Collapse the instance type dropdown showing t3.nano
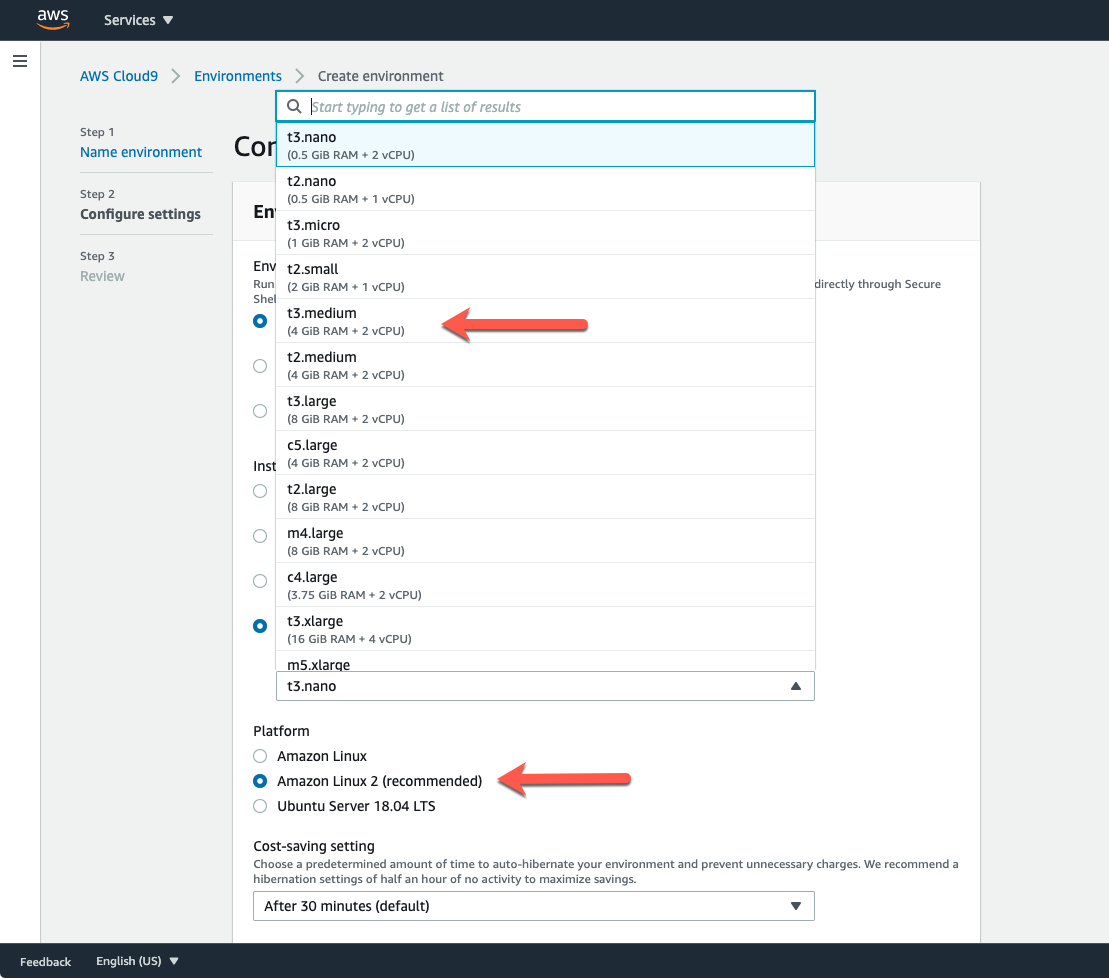 pos(545,686)
